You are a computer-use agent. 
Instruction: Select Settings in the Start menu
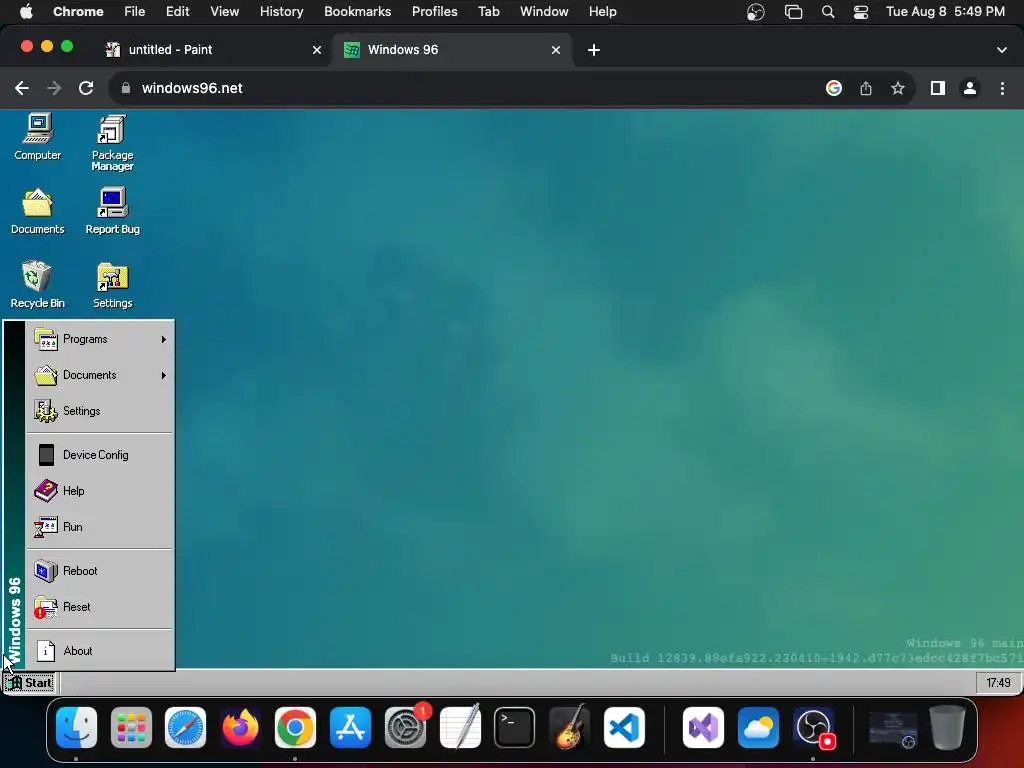point(100,411)
